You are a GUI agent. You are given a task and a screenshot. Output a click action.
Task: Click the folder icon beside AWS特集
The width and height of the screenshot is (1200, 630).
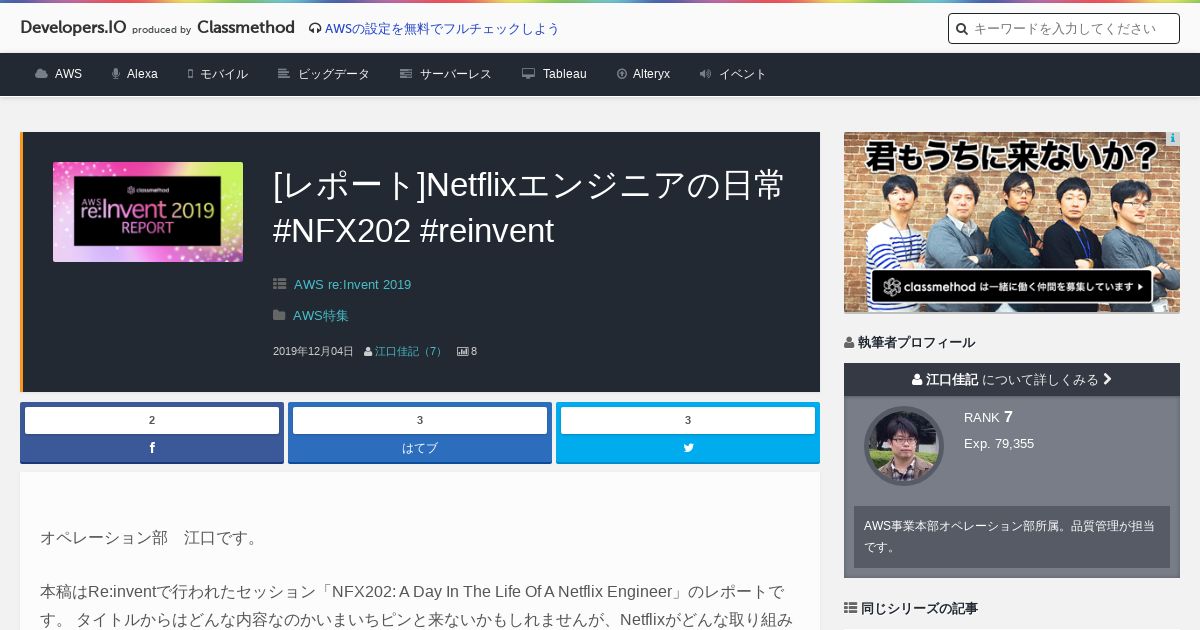point(279,315)
